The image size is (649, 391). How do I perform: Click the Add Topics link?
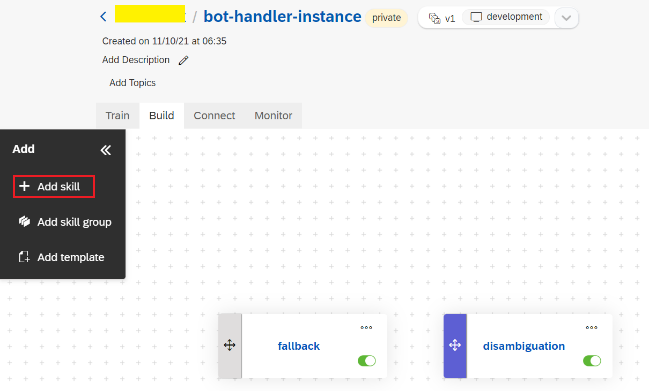(x=132, y=83)
